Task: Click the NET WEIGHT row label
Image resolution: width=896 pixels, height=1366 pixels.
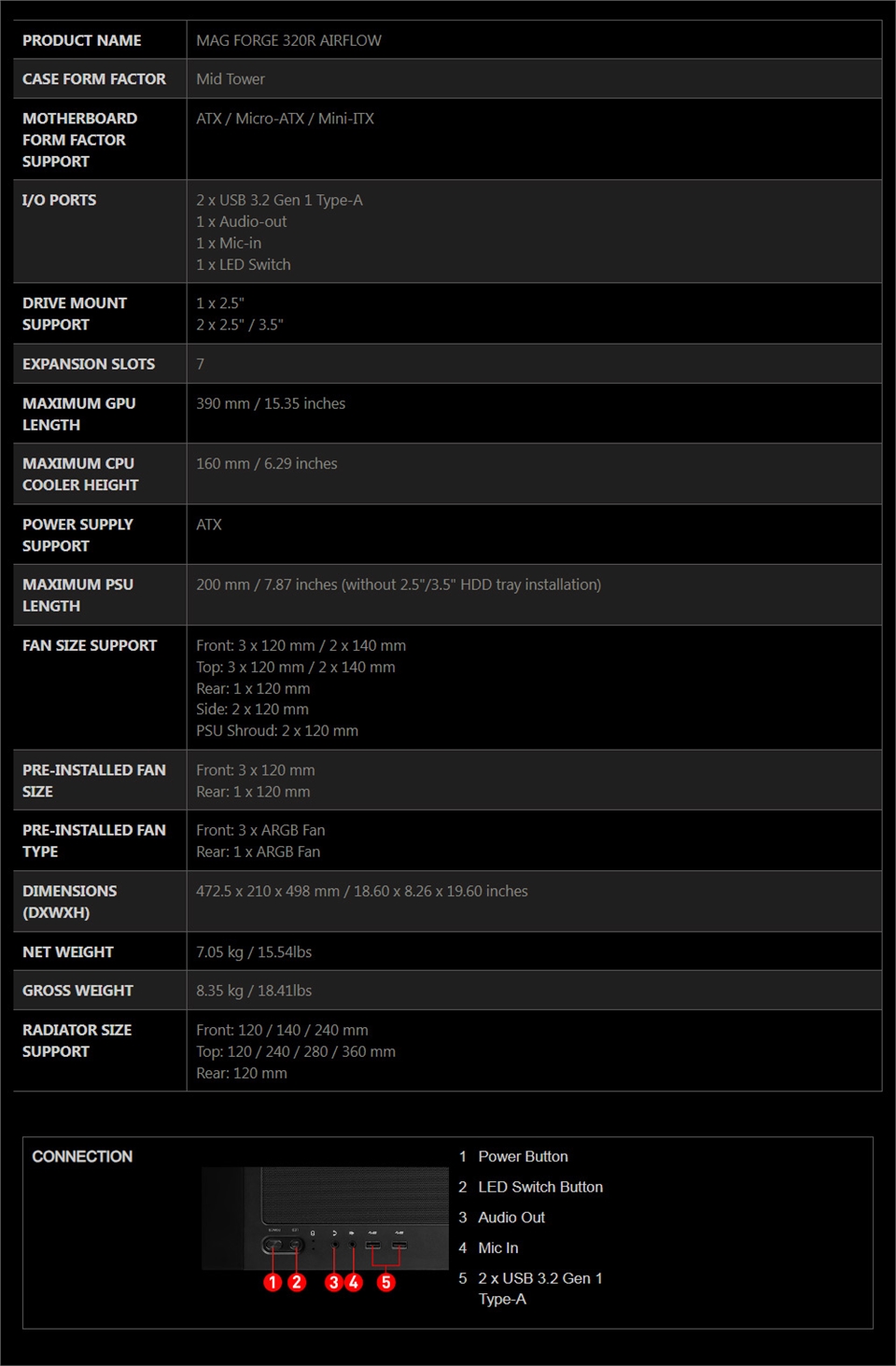Action: click(68, 951)
